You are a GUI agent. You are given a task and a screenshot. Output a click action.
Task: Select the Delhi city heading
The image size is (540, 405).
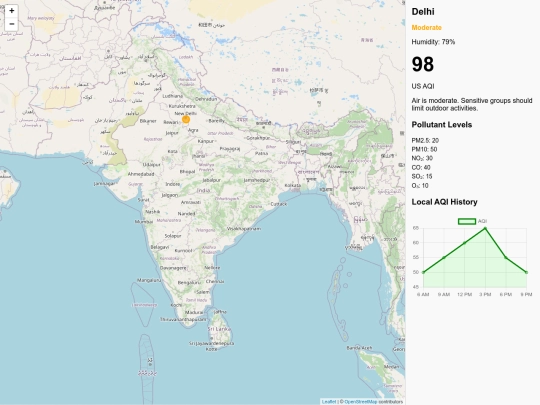pos(423,12)
